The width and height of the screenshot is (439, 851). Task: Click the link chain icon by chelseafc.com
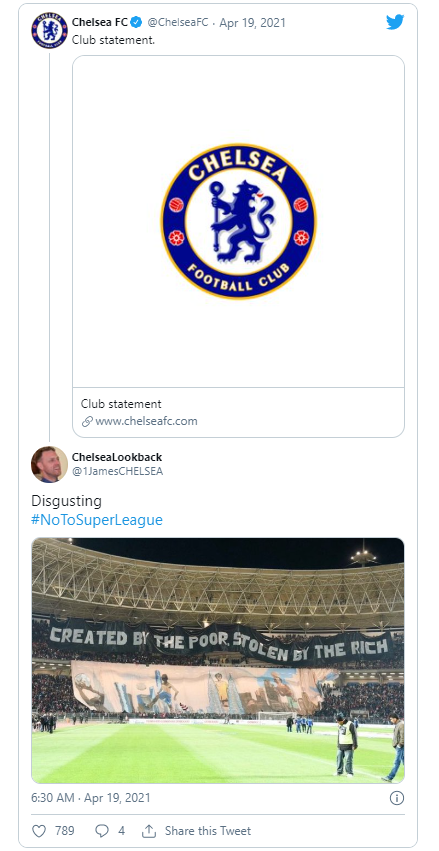87,422
